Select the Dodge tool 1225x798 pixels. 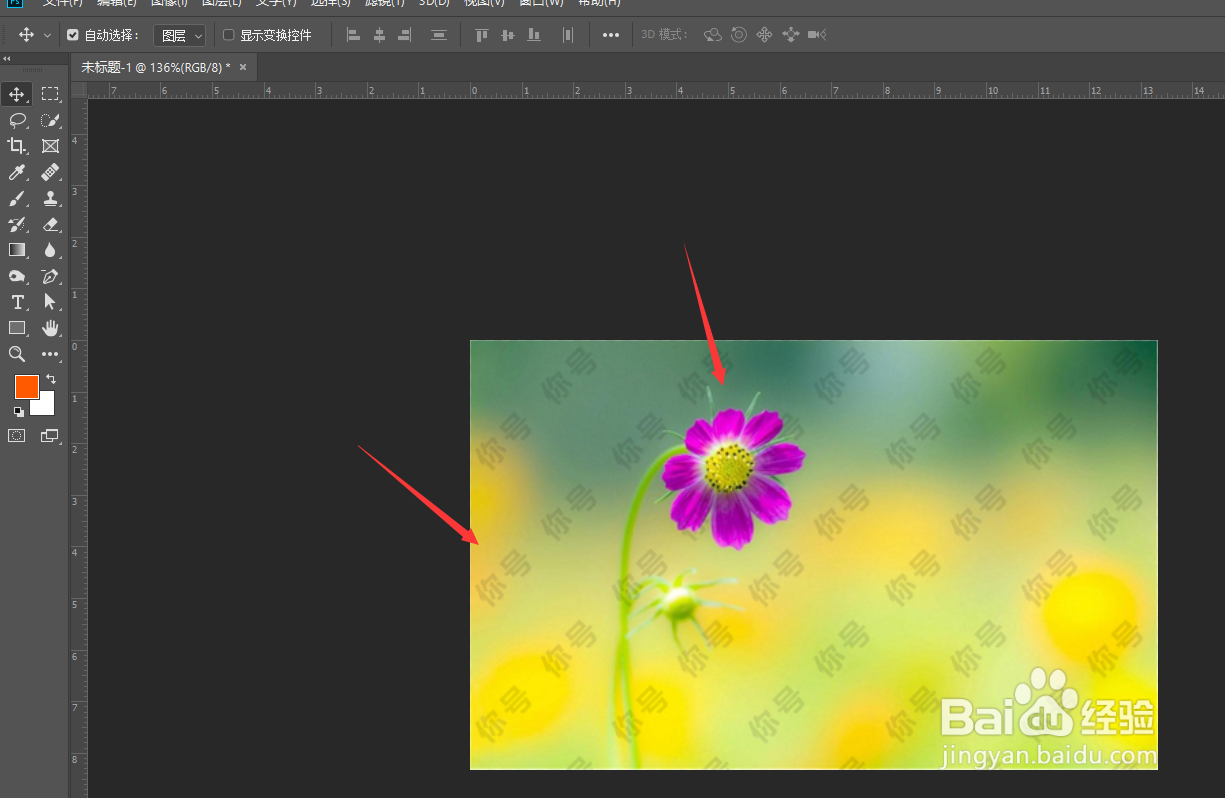pyautogui.click(x=17, y=276)
